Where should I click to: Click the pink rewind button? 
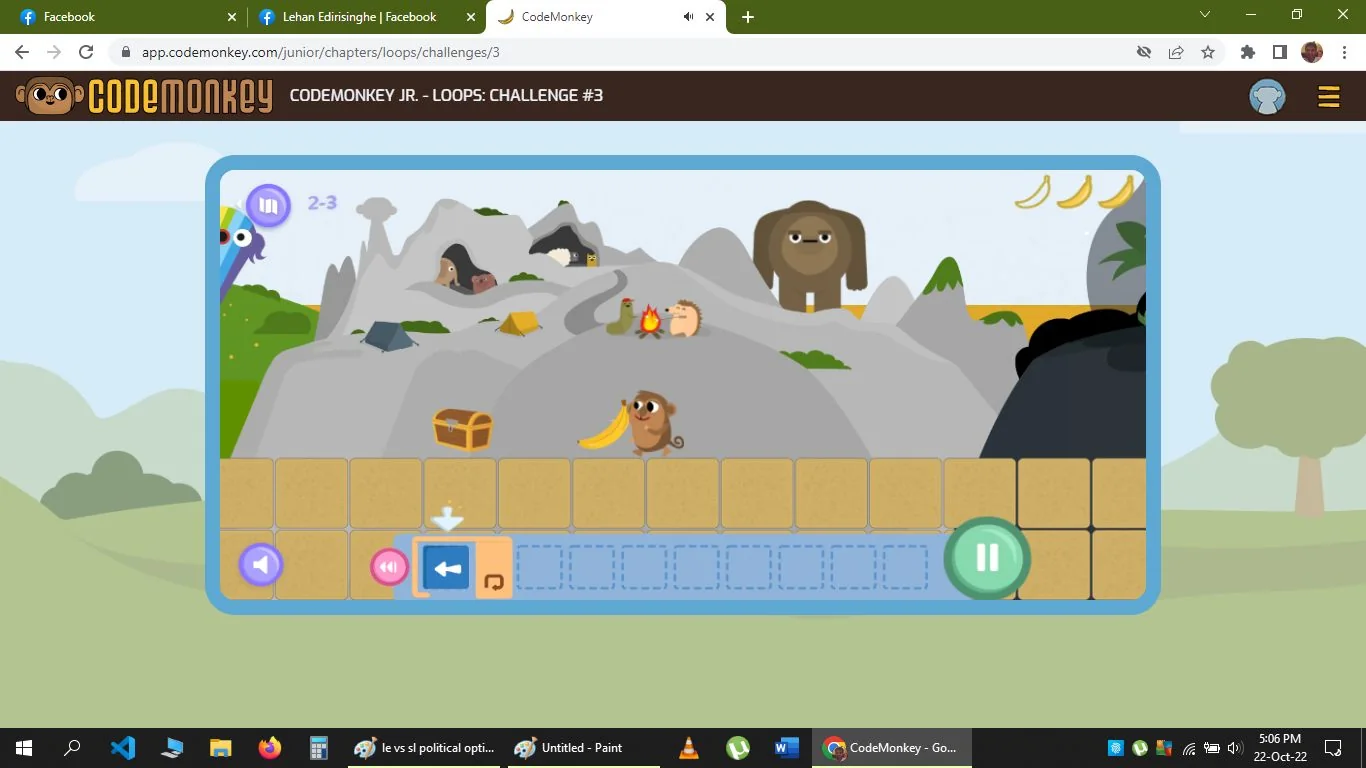[389, 567]
